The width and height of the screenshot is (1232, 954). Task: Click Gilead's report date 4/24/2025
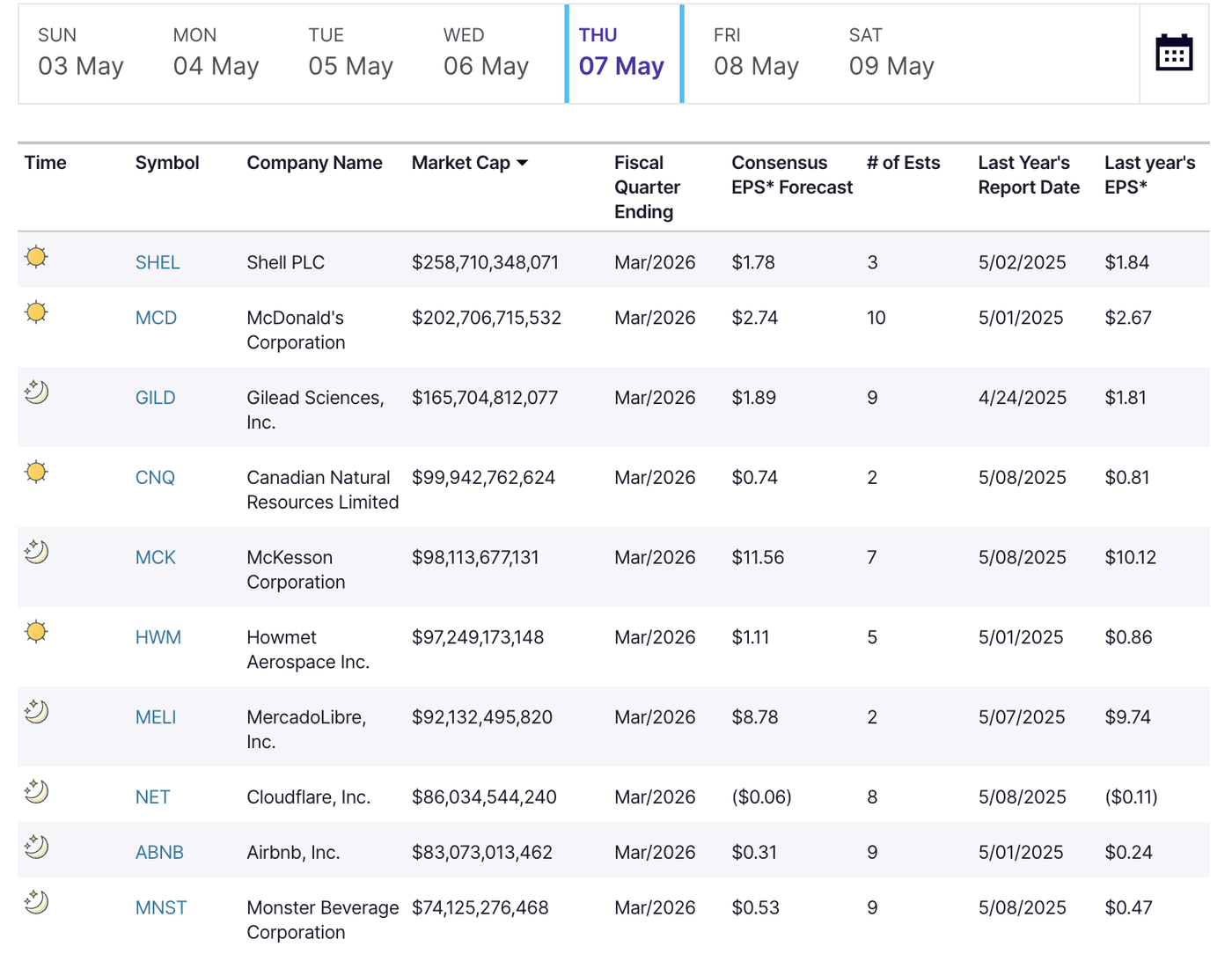pos(1023,398)
